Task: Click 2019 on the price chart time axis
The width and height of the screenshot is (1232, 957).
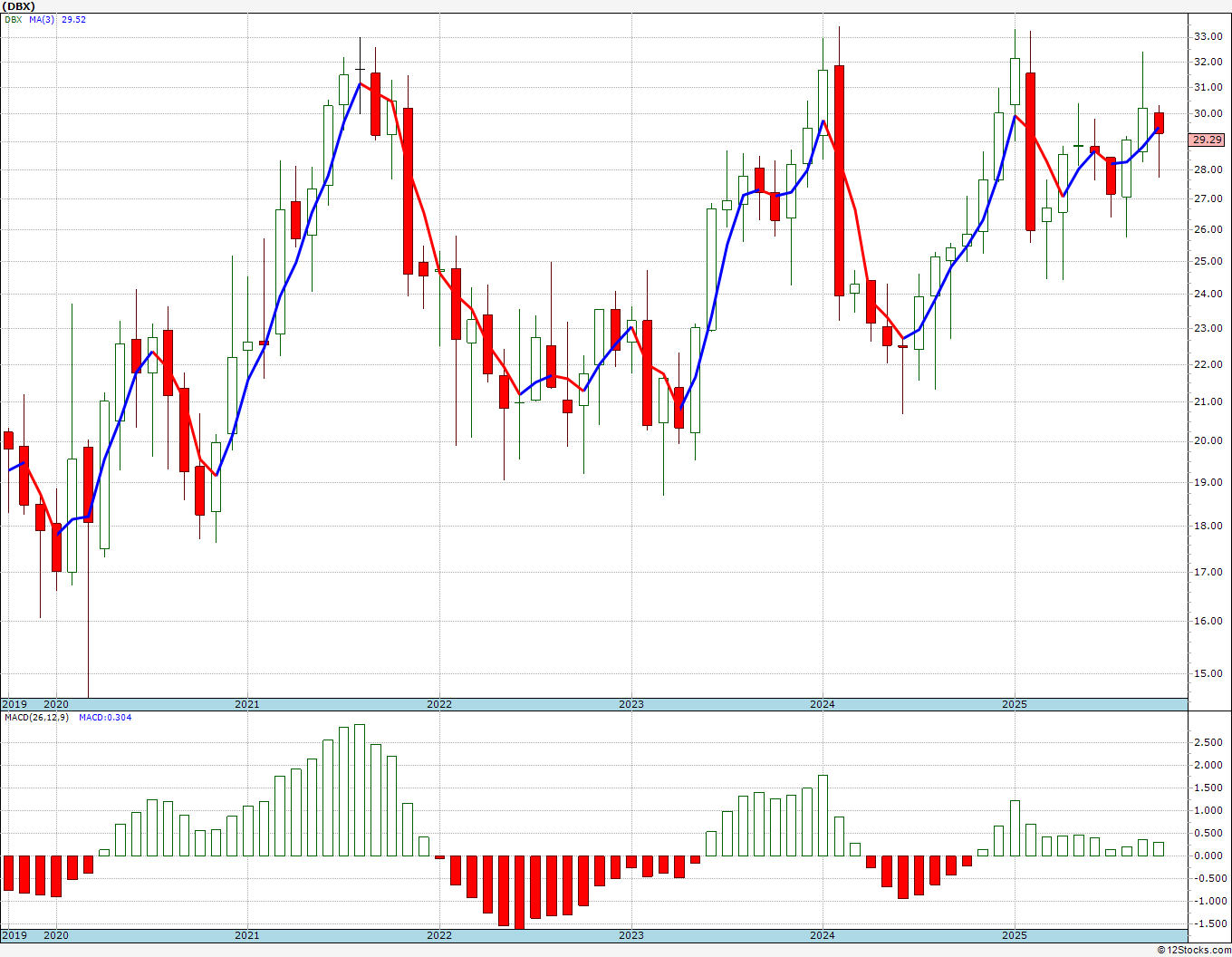Action: pos(14,704)
